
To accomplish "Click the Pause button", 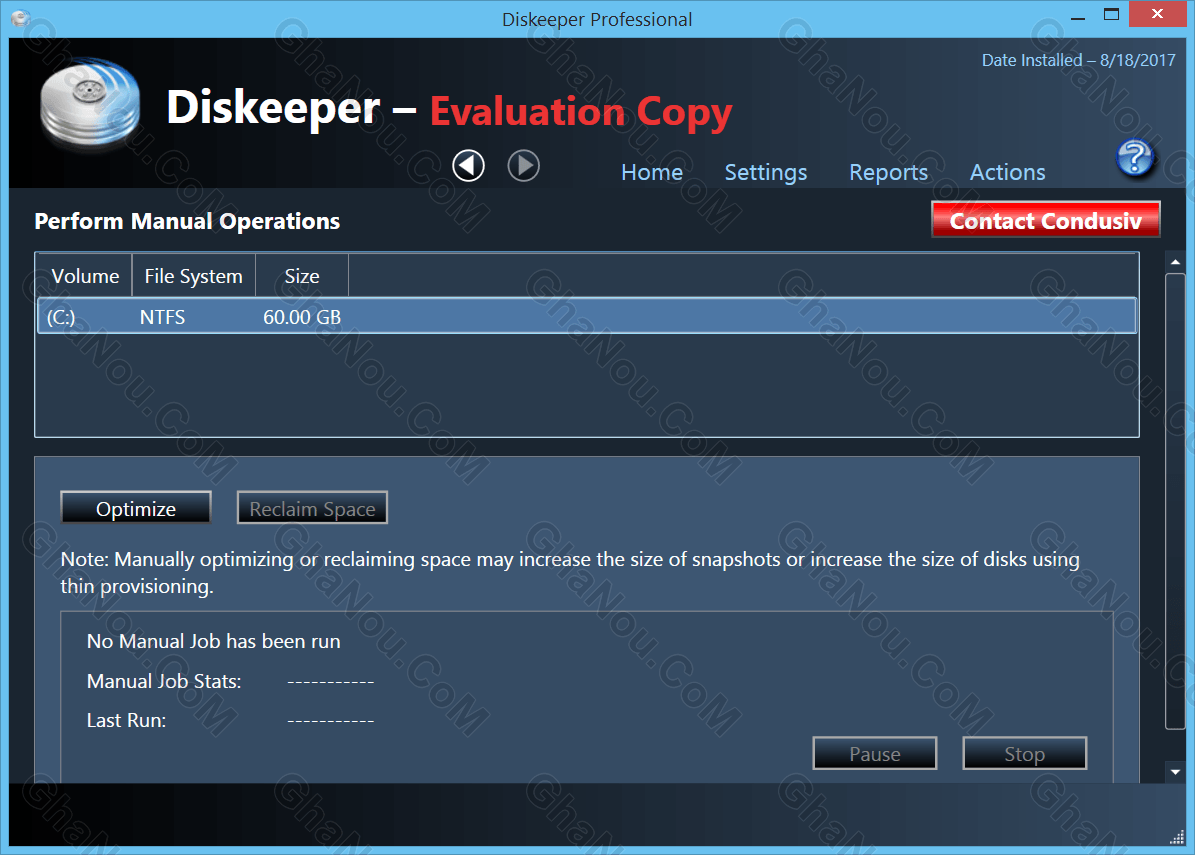I will tap(875, 754).
